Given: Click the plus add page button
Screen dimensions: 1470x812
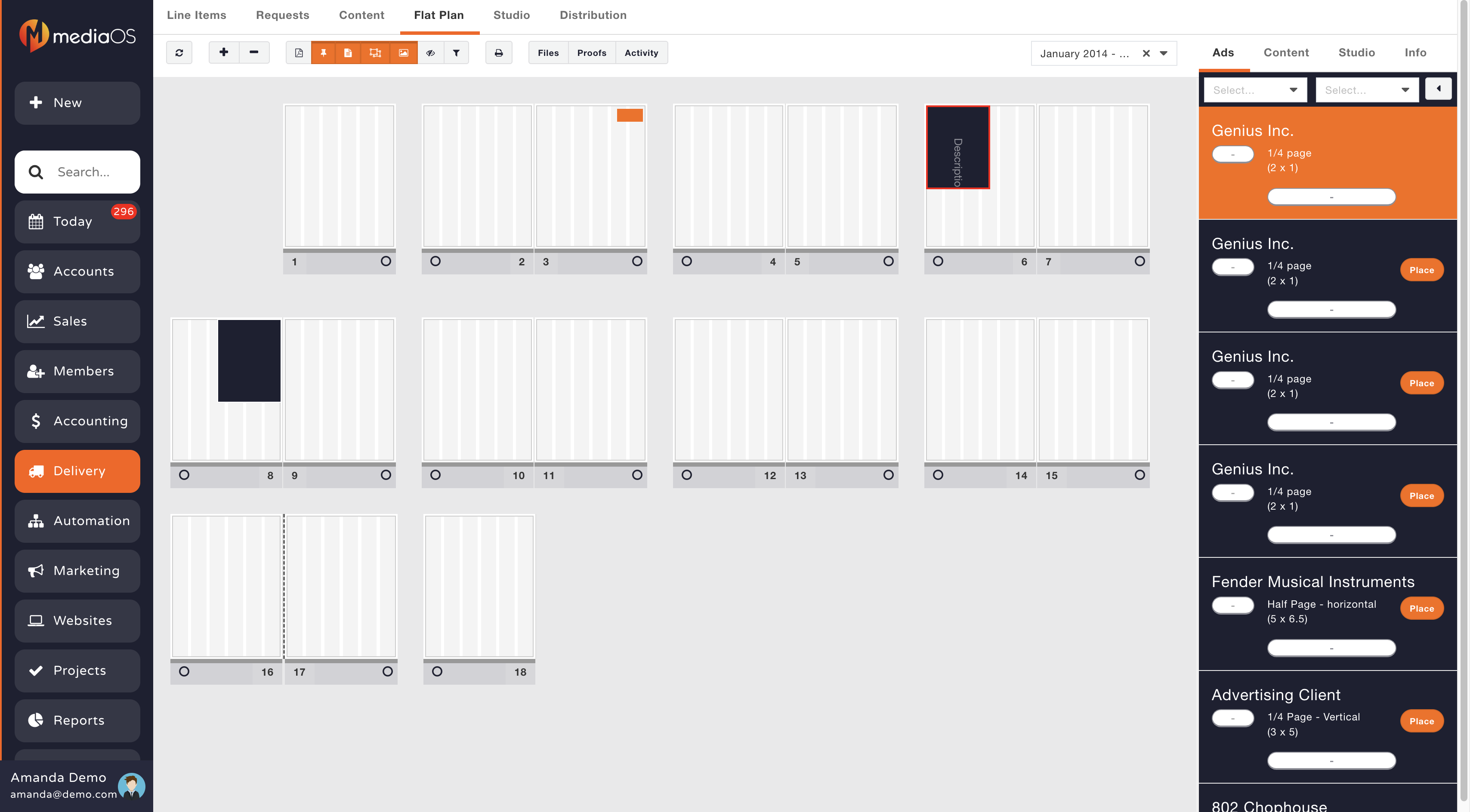Looking at the screenshot, I should coord(224,52).
